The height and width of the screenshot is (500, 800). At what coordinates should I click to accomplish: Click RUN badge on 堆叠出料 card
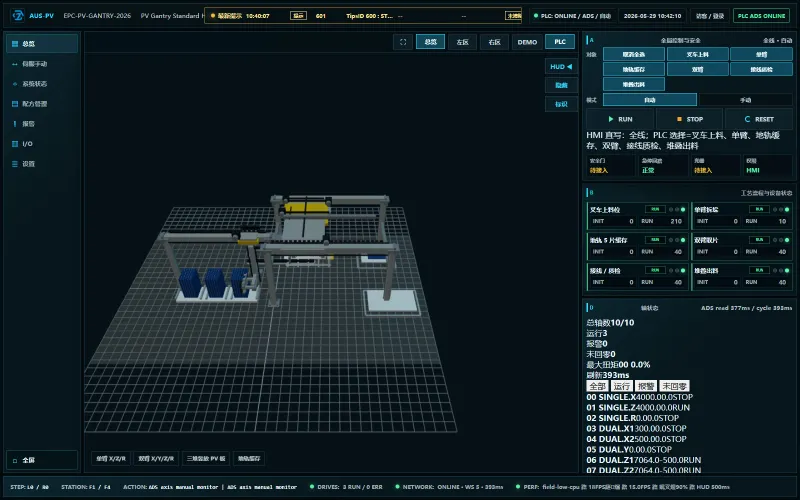[759, 270]
